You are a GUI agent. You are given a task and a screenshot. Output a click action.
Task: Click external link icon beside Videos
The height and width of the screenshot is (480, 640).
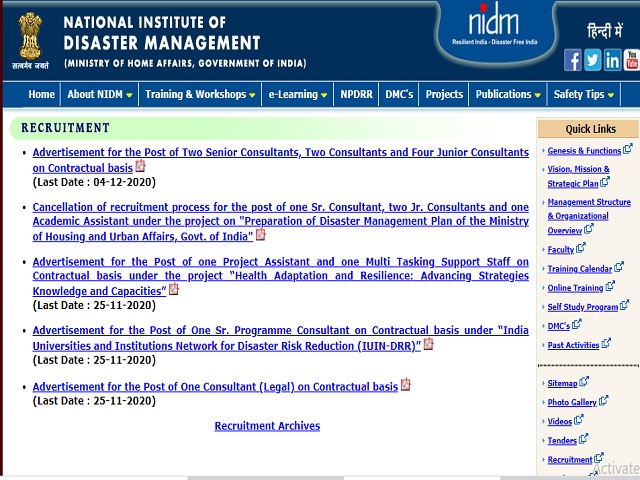point(579,420)
